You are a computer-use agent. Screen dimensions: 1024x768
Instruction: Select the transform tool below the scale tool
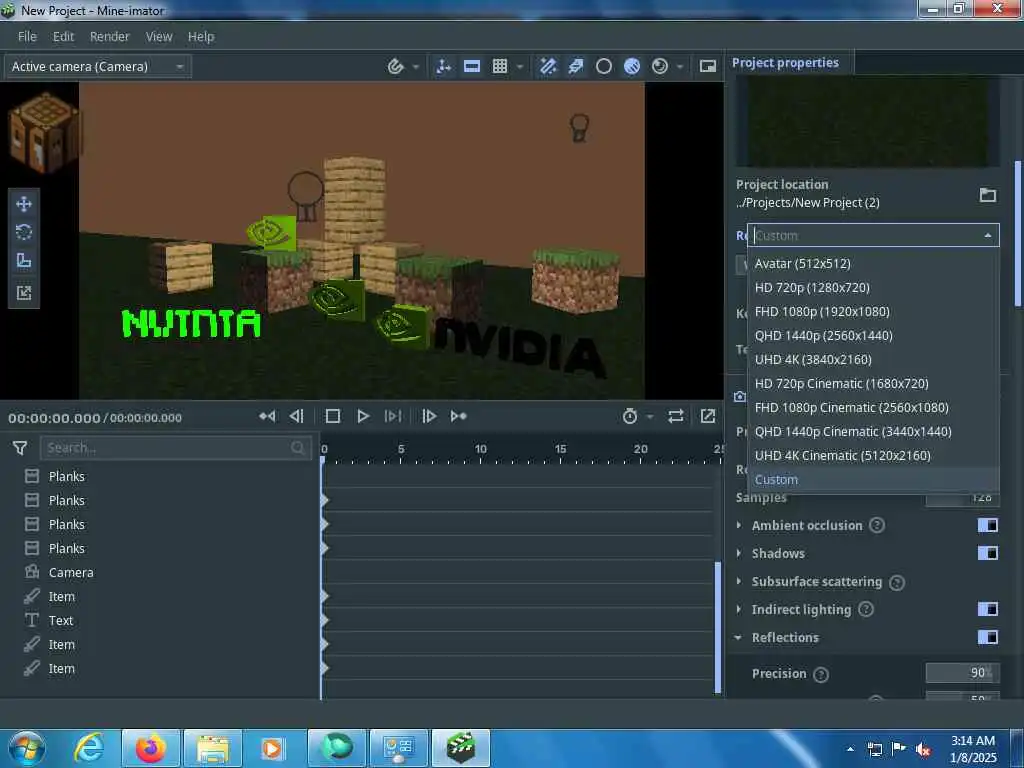pyautogui.click(x=24, y=292)
